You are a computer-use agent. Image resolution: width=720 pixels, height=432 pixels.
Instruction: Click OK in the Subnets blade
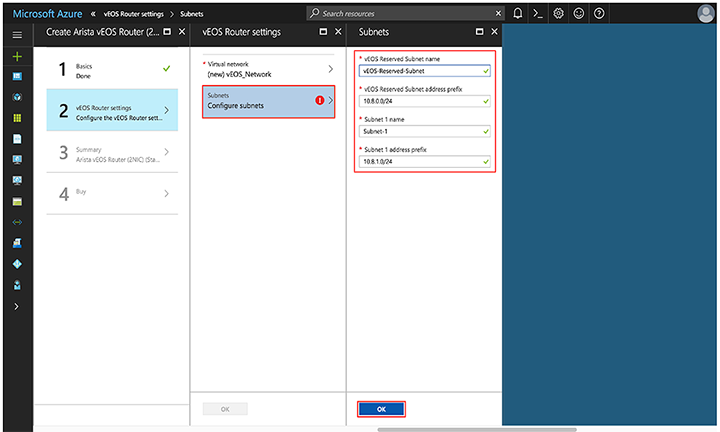click(x=381, y=409)
